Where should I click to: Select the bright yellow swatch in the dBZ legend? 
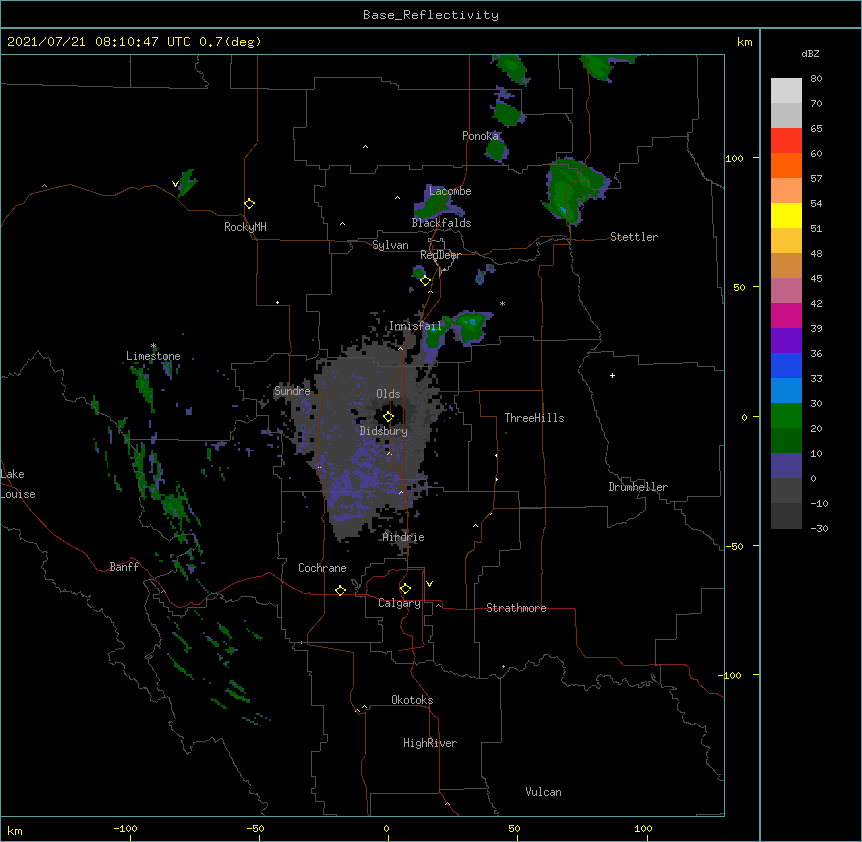tap(786, 215)
